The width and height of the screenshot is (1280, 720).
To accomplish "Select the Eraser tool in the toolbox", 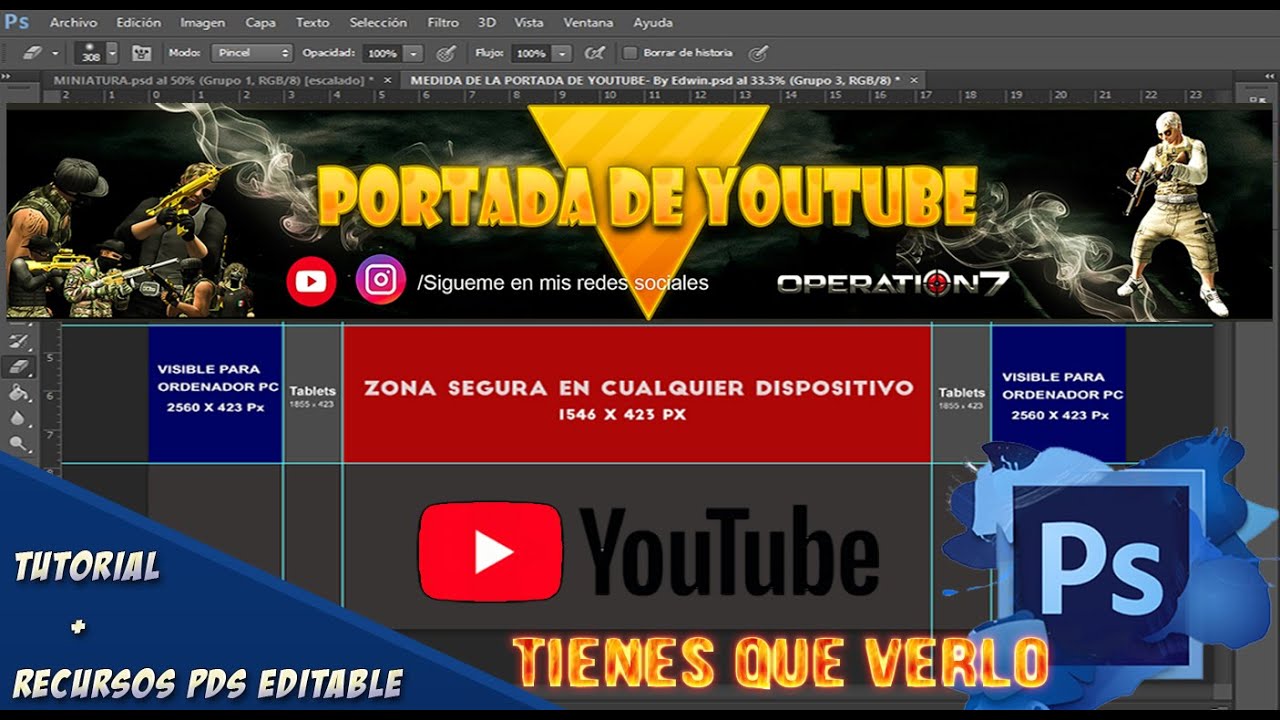I will coord(20,368).
